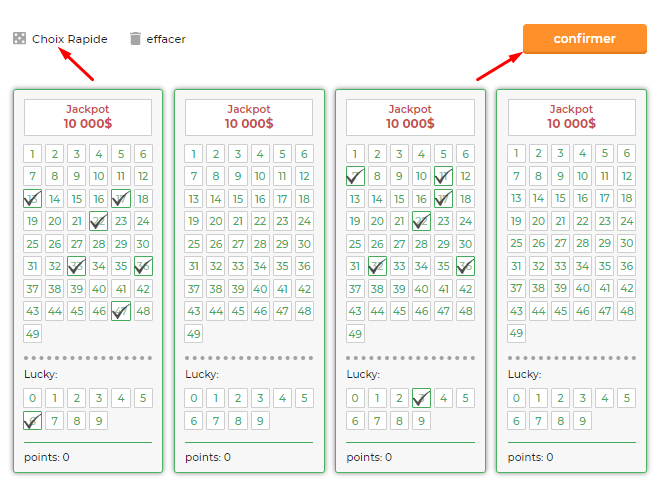Deselect Lucky number 3 on the third ticket
Viewport: 667px width, 493px height.
pyautogui.click(x=421, y=398)
